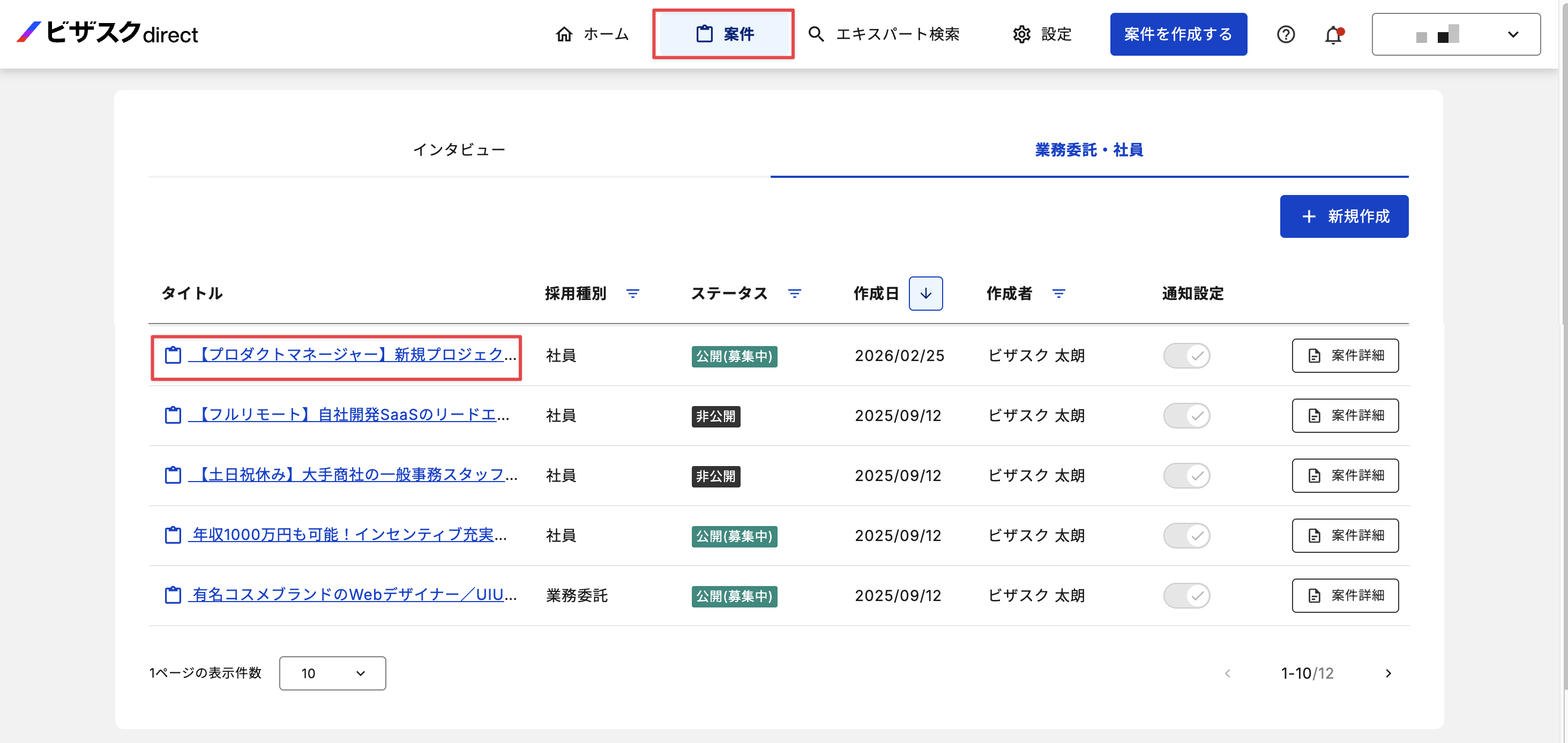1568x743 pixels.
Task: Click the clipboard icon beside 年収1000万円 title
Action: click(x=173, y=536)
